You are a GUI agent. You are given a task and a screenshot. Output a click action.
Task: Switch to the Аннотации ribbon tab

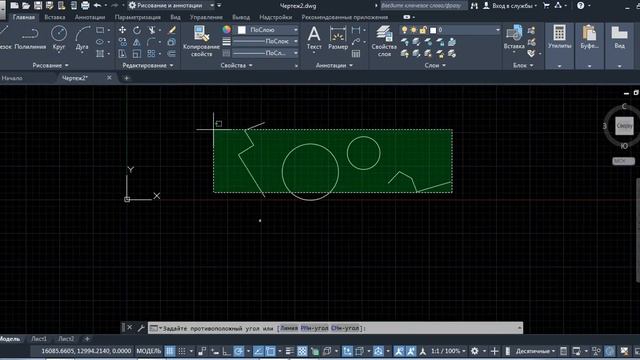pyautogui.click(x=90, y=17)
